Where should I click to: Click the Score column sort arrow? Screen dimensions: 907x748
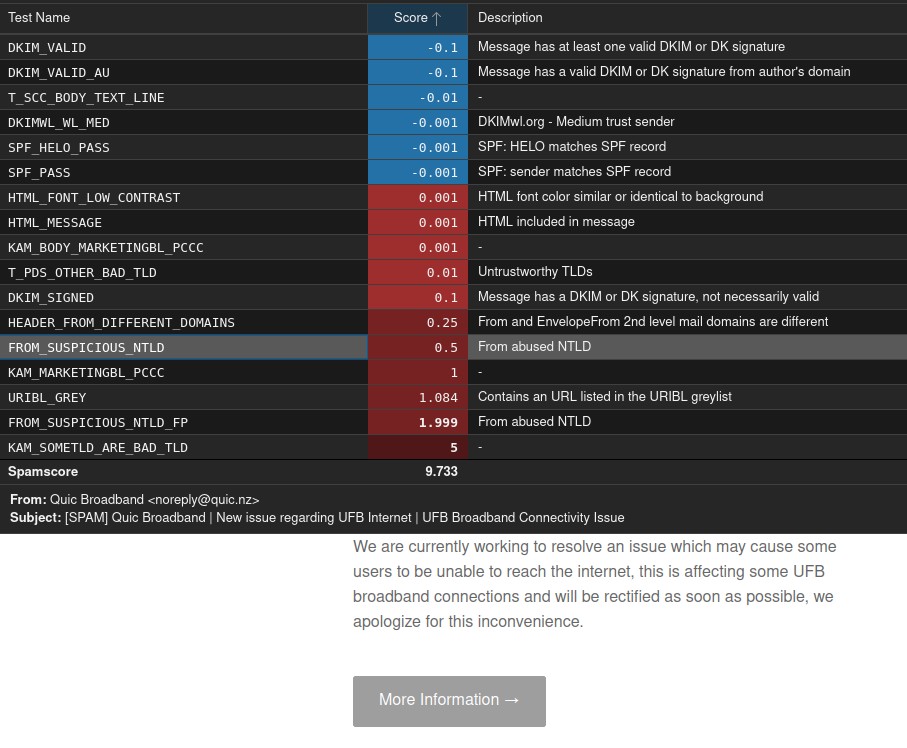tap(436, 18)
